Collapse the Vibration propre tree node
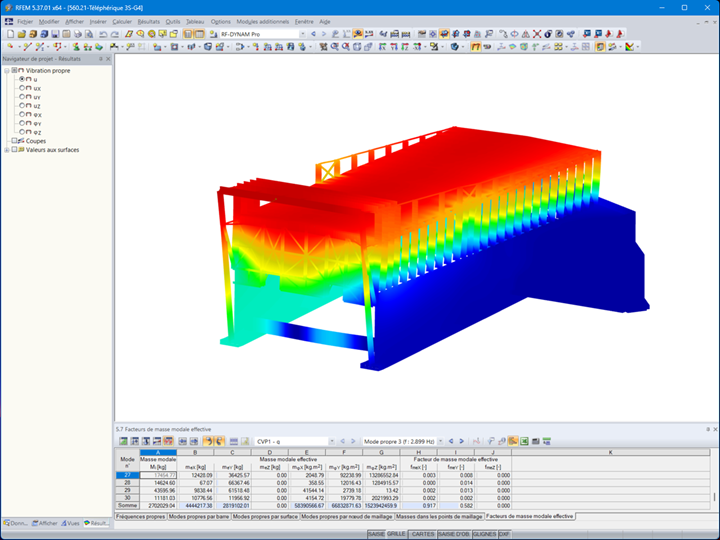The image size is (720, 540). [x=6, y=70]
